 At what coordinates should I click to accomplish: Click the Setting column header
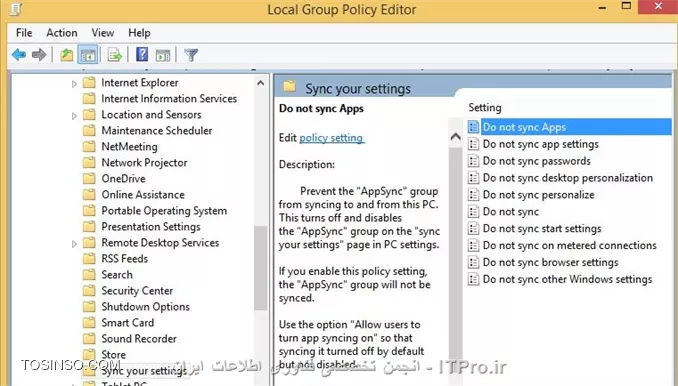tap(485, 108)
